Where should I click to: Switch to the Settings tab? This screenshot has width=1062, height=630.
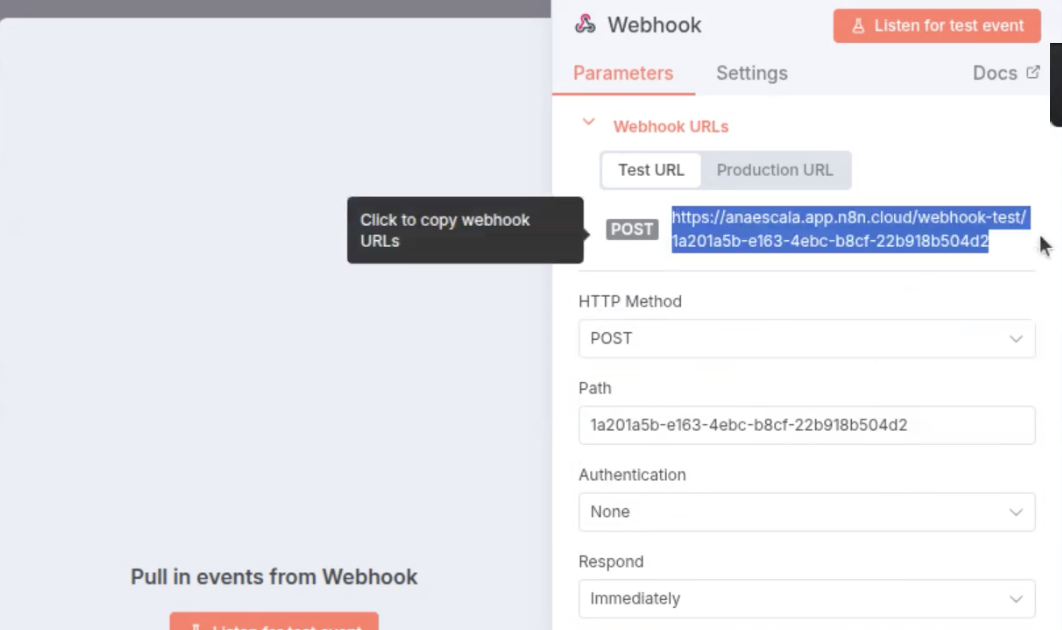[x=752, y=73]
